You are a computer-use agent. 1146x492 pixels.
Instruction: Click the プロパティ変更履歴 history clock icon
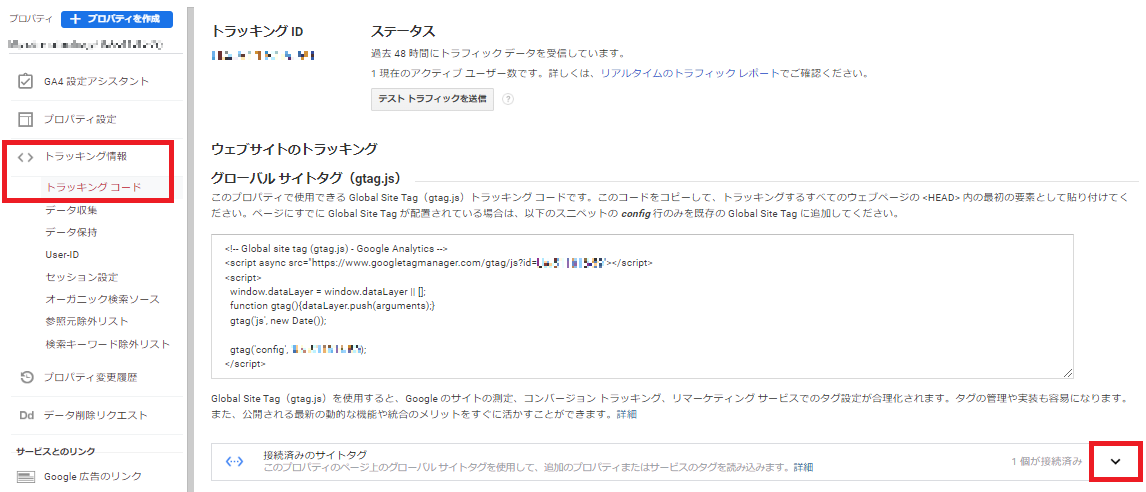click(x=26, y=377)
